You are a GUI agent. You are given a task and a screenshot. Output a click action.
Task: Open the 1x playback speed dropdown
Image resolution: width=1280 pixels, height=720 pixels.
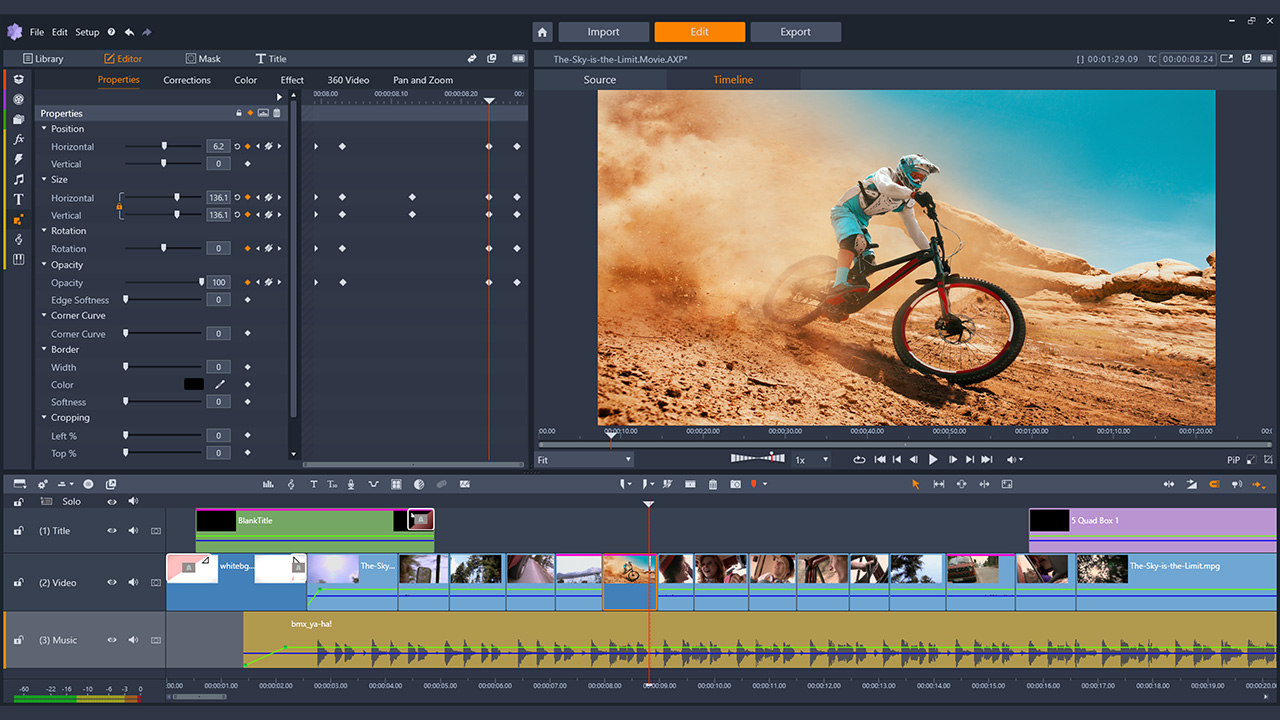pyautogui.click(x=811, y=460)
